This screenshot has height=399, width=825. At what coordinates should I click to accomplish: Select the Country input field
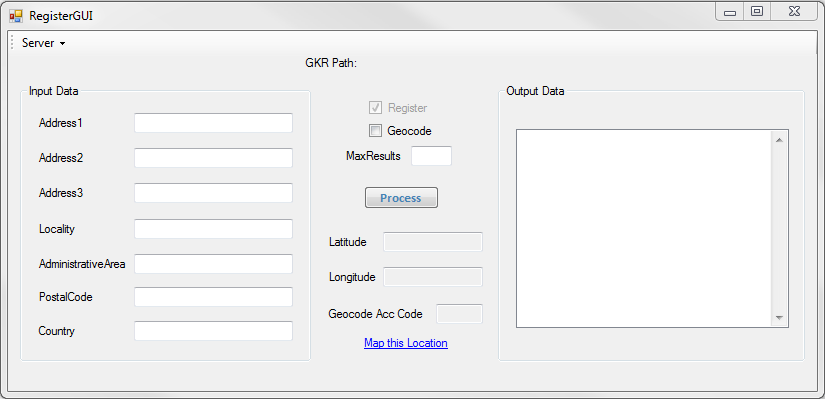(x=213, y=331)
